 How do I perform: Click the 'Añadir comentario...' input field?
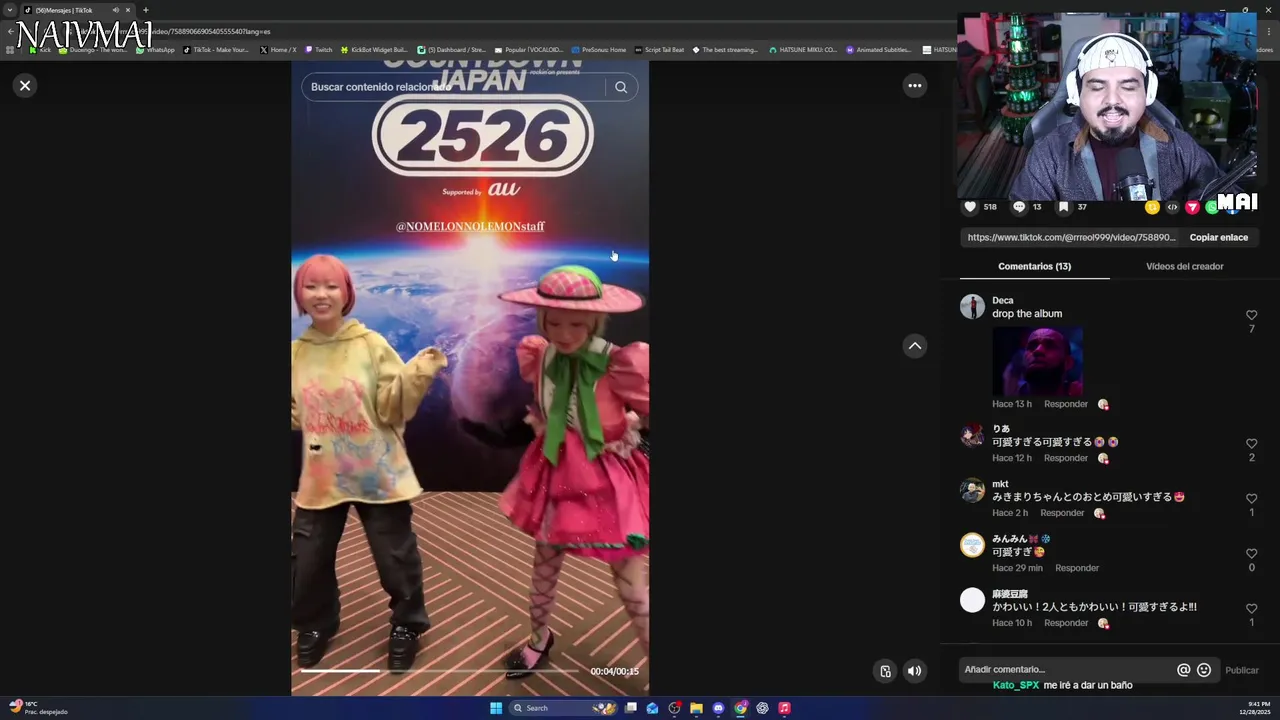(1066, 670)
